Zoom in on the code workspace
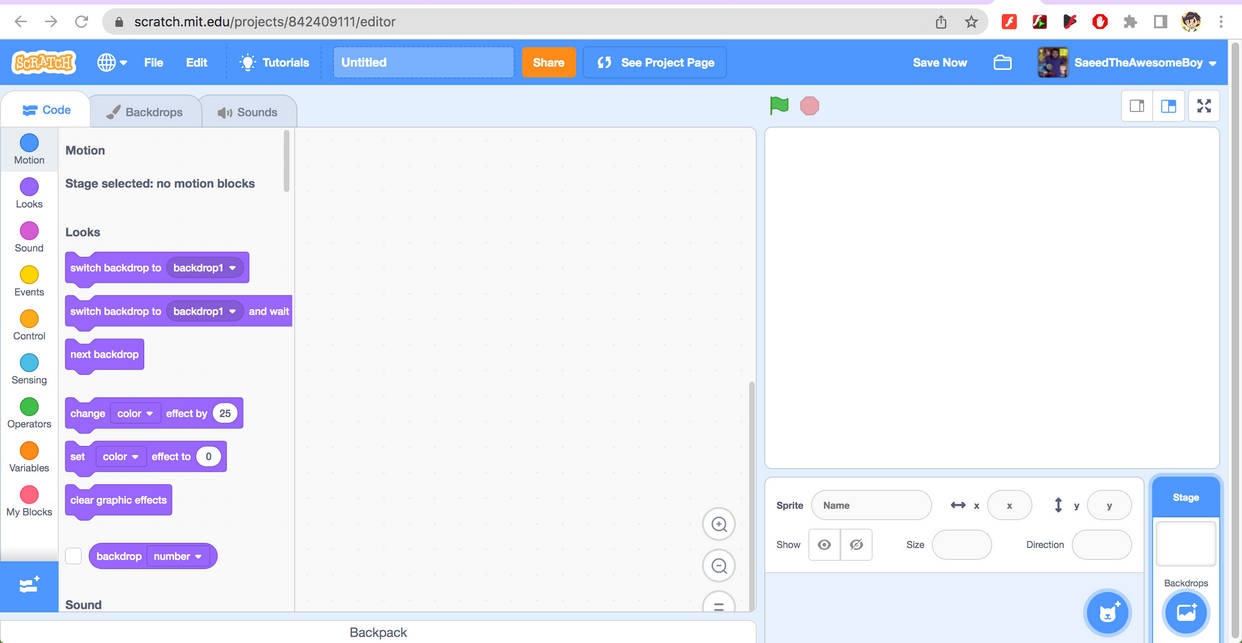1242x643 pixels. coord(719,523)
